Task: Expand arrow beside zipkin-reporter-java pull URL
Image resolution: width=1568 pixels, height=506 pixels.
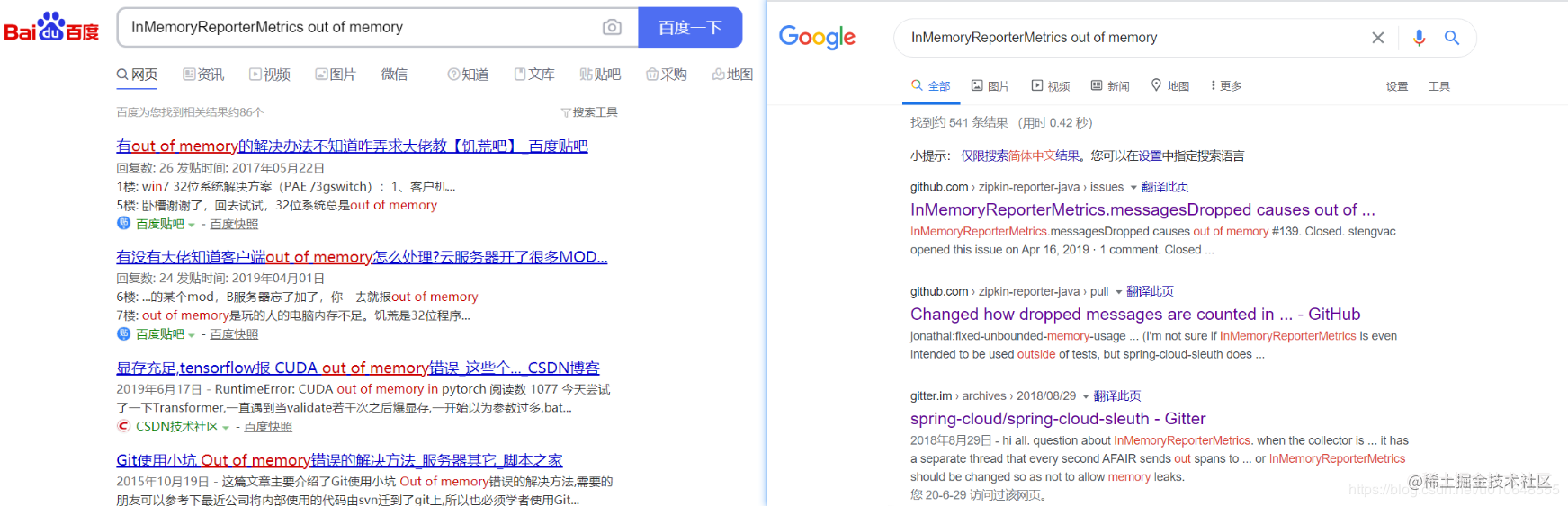Action: pos(1119,292)
